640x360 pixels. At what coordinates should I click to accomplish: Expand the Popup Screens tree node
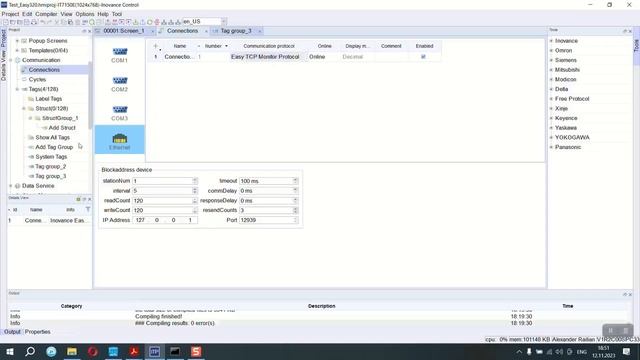point(17,41)
